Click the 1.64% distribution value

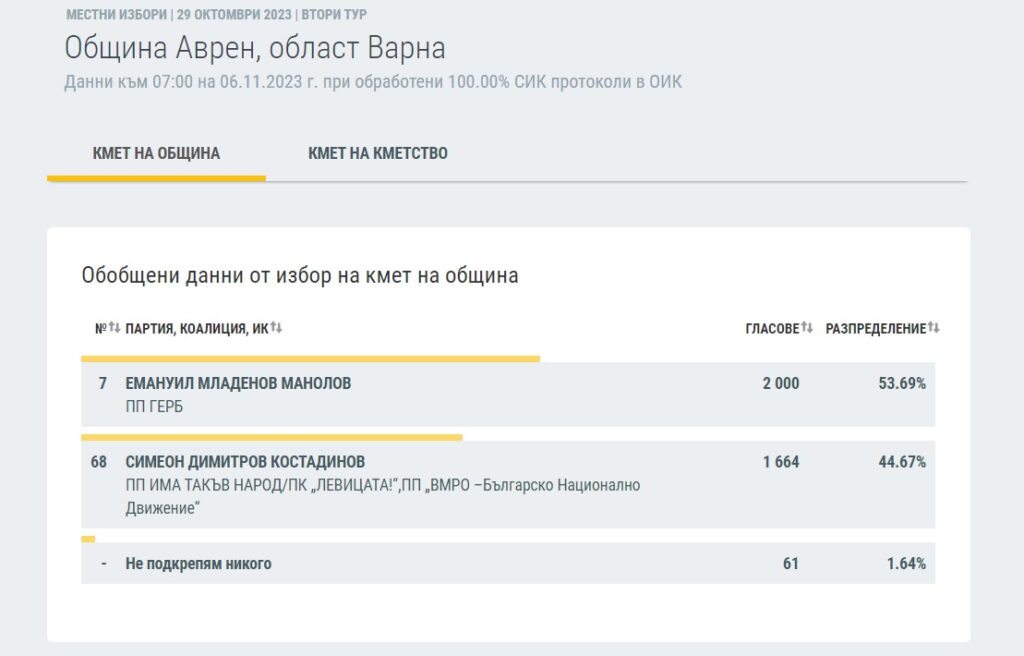coord(906,564)
